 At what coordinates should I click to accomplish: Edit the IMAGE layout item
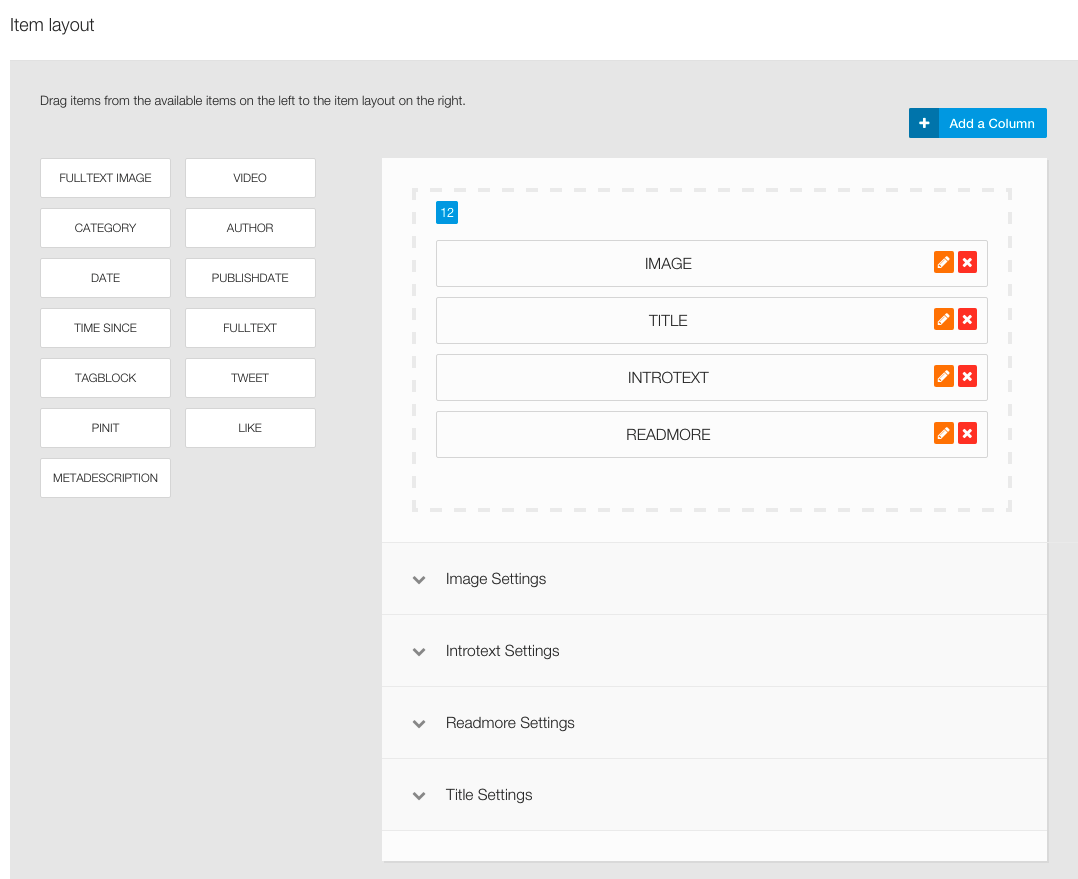coord(943,263)
